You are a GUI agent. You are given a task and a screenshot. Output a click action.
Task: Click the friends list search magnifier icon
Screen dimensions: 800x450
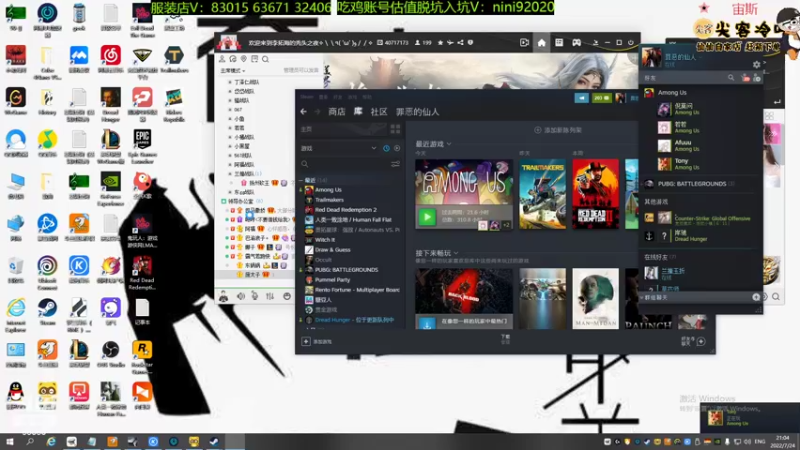731,78
